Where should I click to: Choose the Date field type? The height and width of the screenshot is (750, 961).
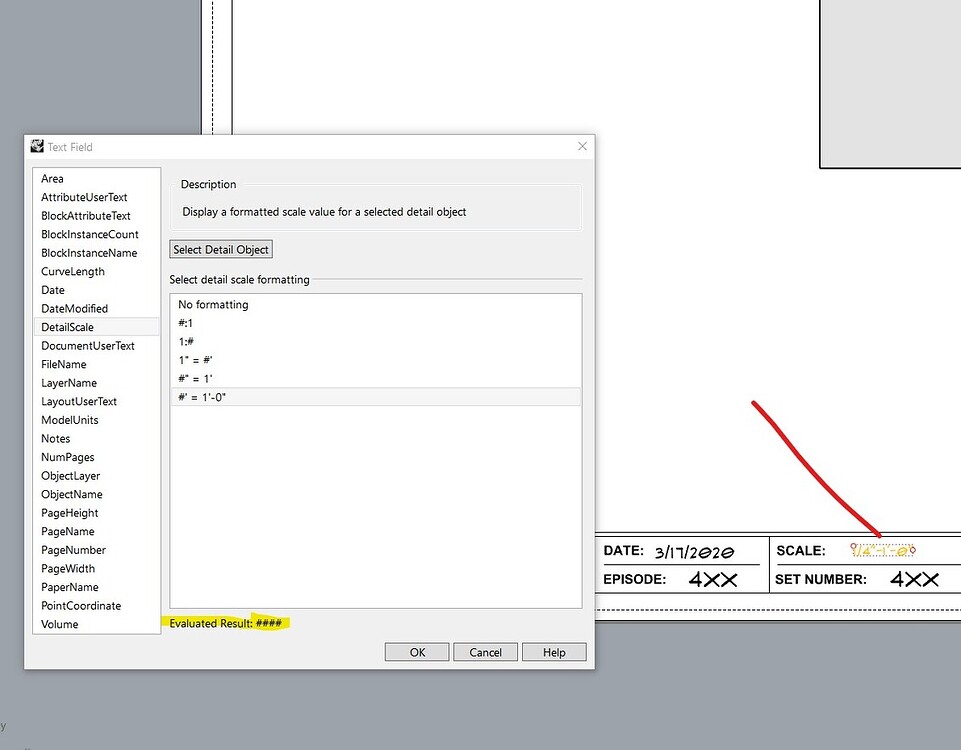click(x=52, y=289)
